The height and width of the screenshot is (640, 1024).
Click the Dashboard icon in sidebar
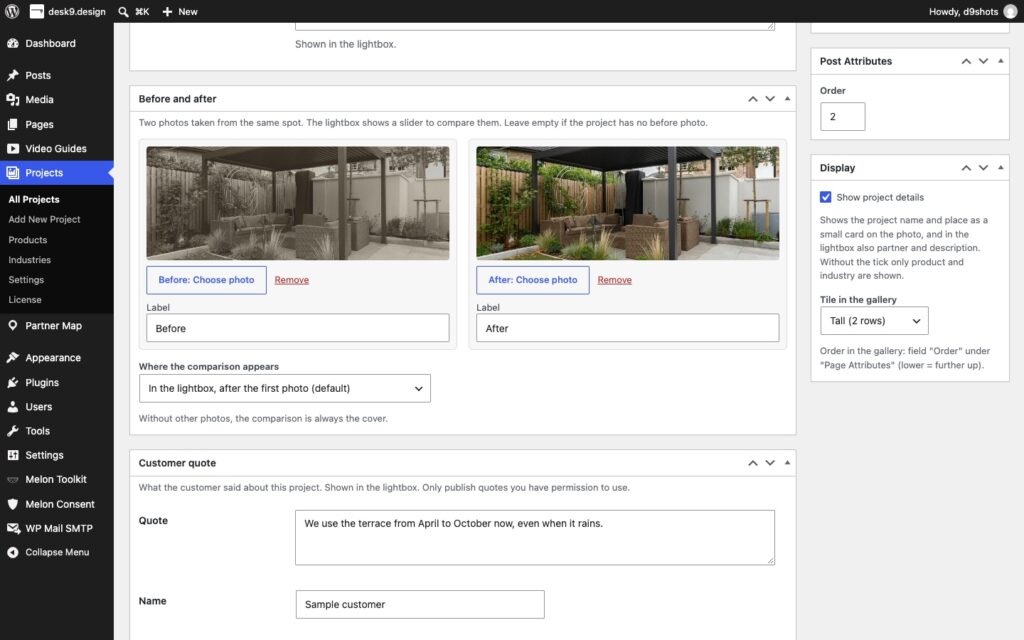point(12,43)
